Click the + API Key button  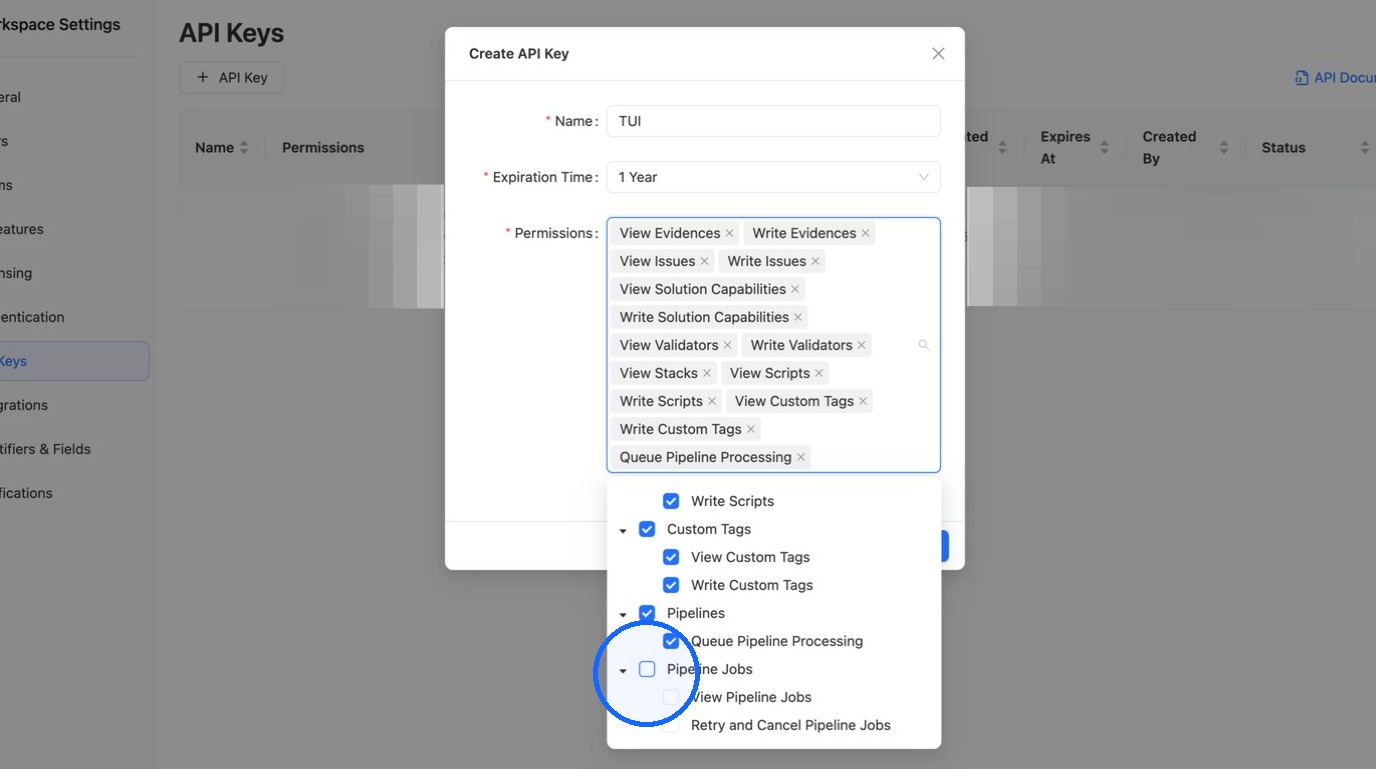pos(231,77)
